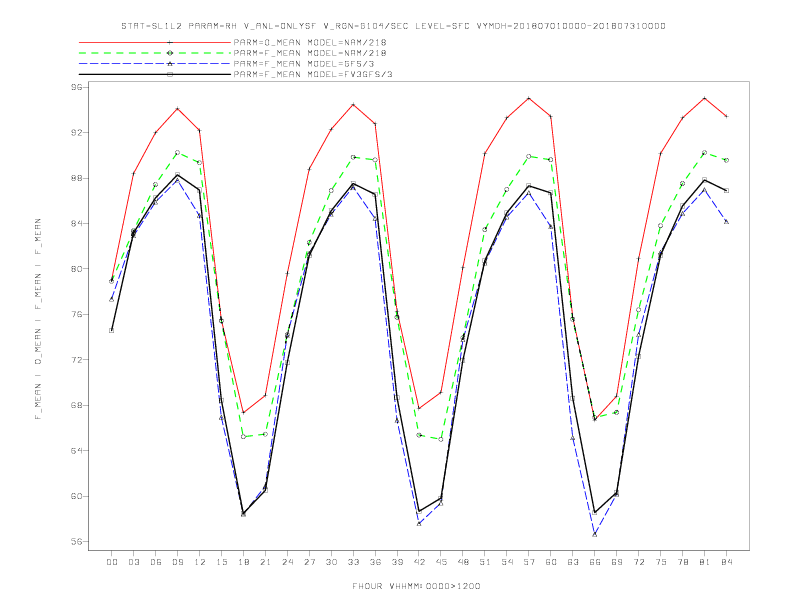Click x-axis forecast hour label 45

pos(441,562)
